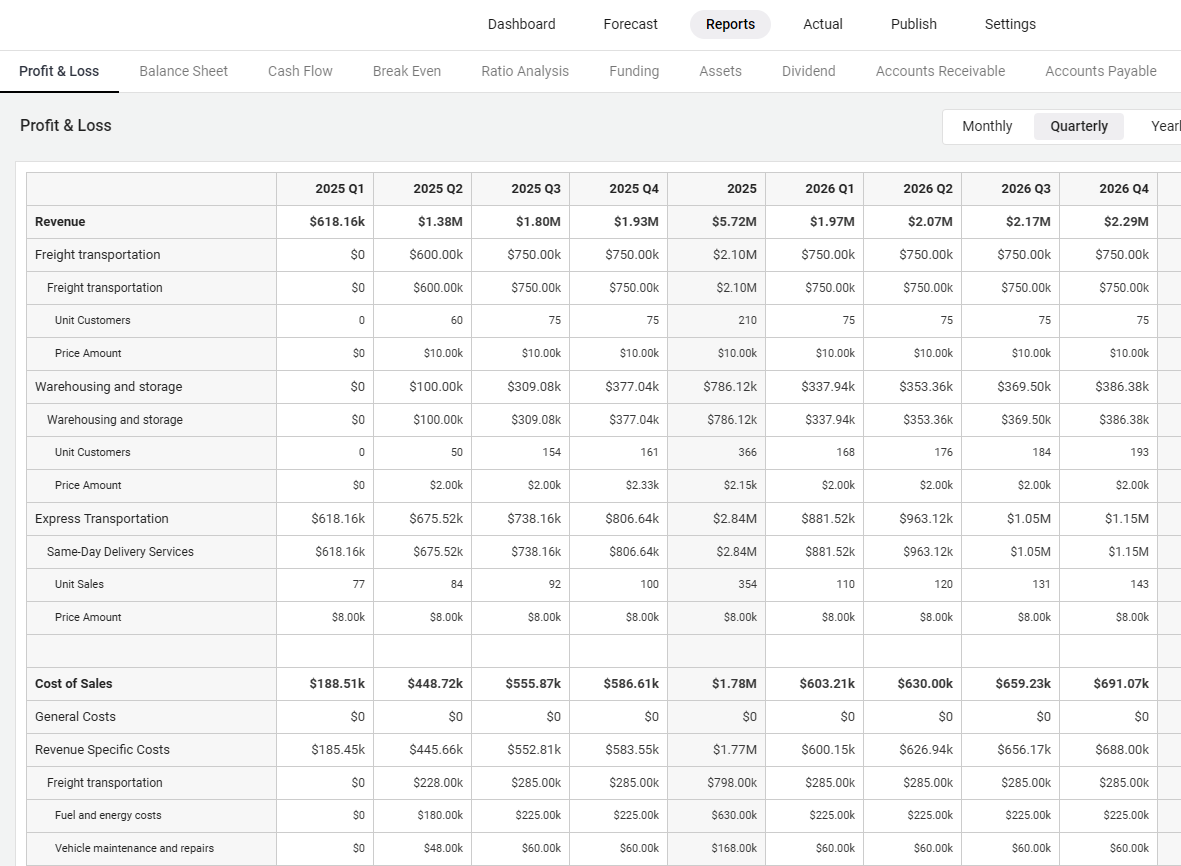Click the 2026 Q1 column header
Image resolution: width=1181 pixels, height=866 pixels.
point(815,189)
